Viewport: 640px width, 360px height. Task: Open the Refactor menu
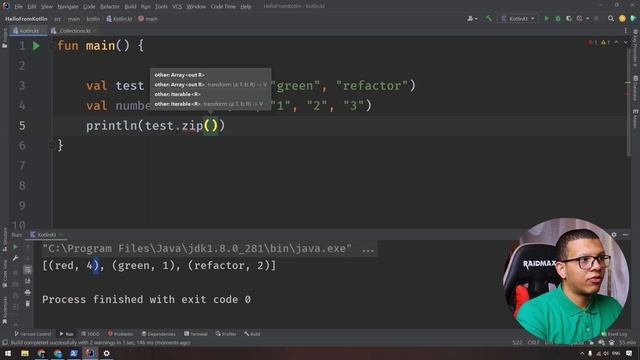[109, 7]
